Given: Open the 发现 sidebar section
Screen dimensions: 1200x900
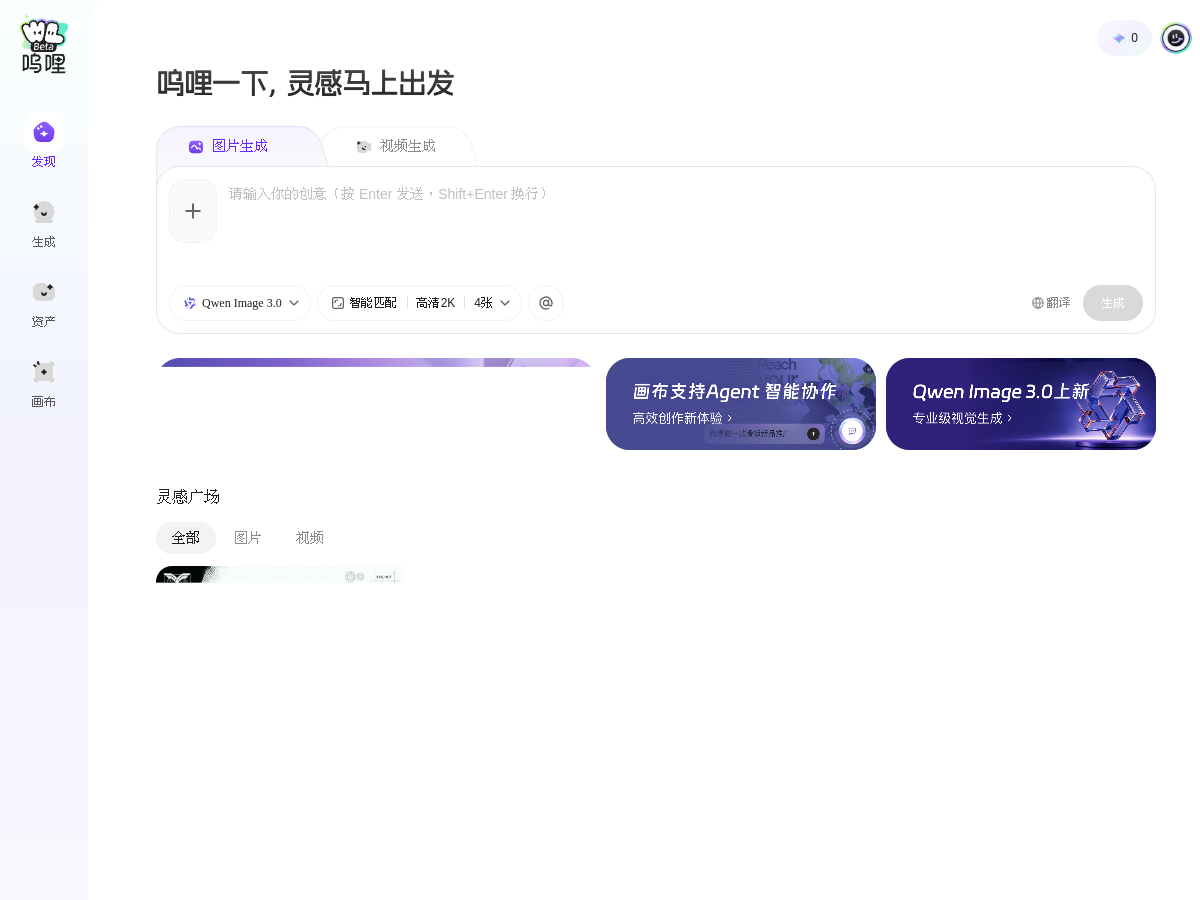Looking at the screenshot, I should (x=44, y=141).
